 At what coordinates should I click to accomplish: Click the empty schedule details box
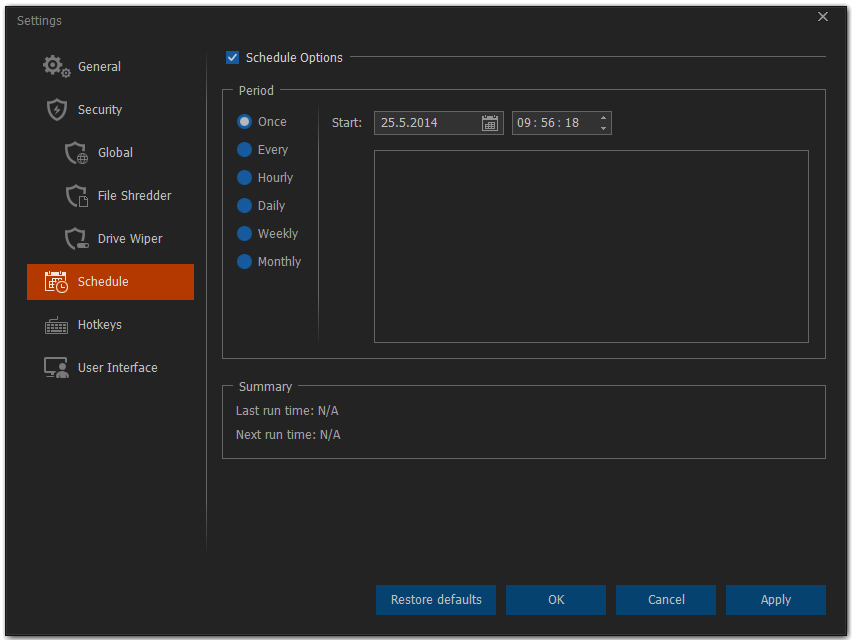coord(591,247)
